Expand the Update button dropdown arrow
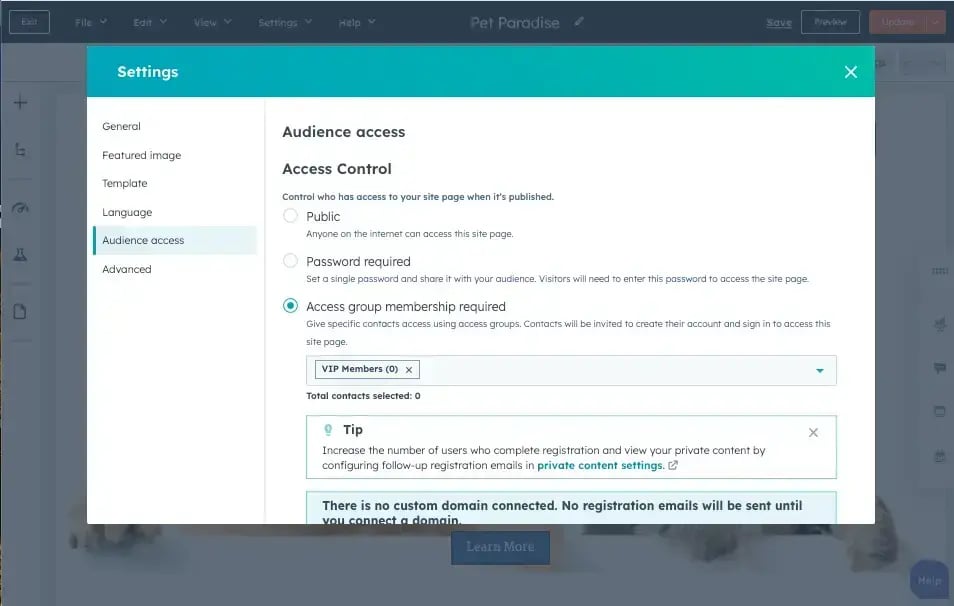 coord(936,22)
